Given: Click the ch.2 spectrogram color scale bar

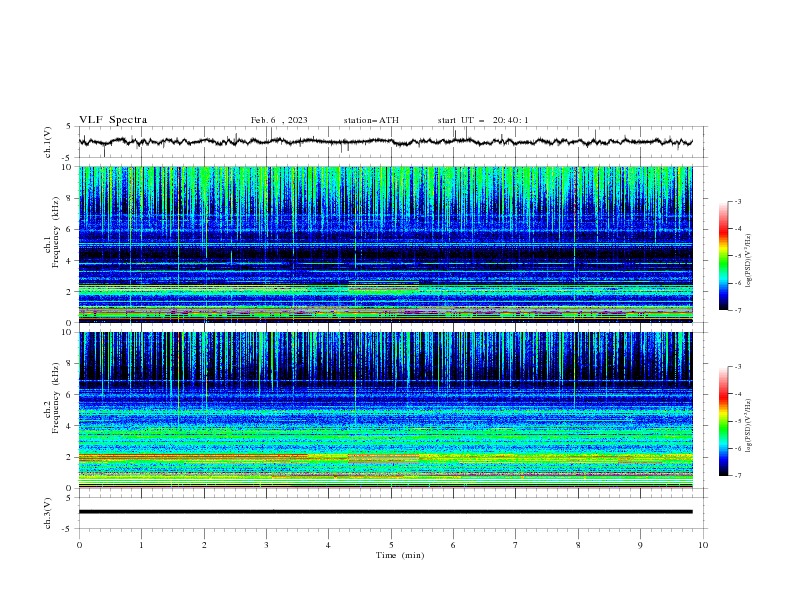Looking at the screenshot, I should [723, 421].
